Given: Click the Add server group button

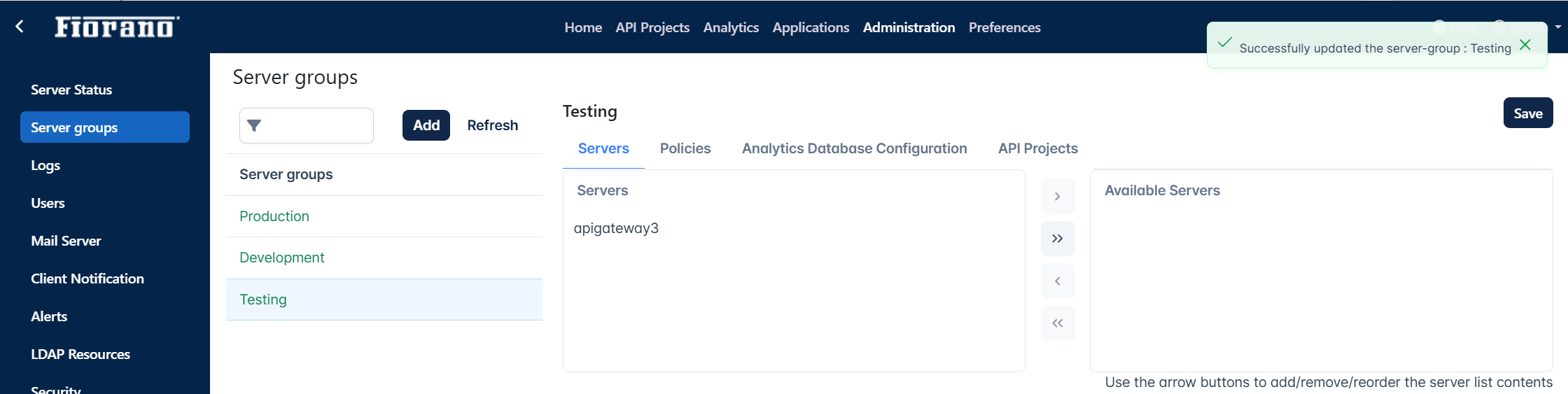Looking at the screenshot, I should point(426,125).
